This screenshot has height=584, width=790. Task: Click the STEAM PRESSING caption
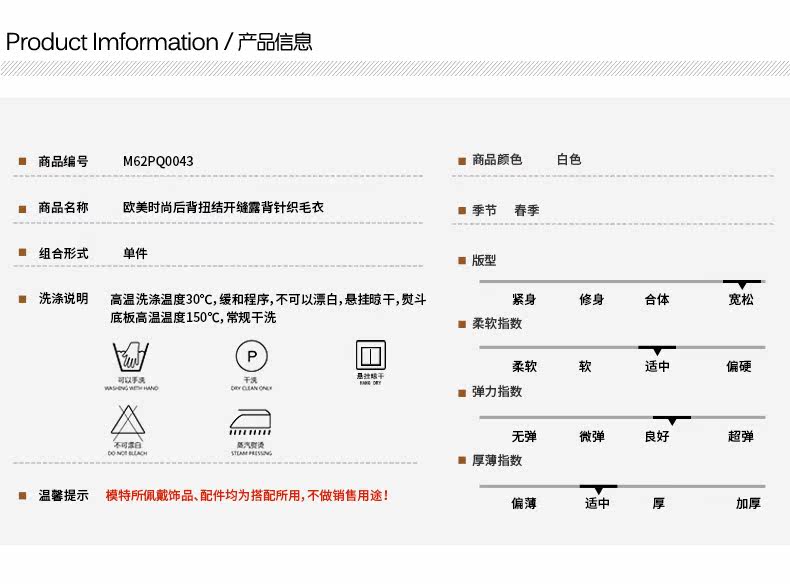[251, 453]
